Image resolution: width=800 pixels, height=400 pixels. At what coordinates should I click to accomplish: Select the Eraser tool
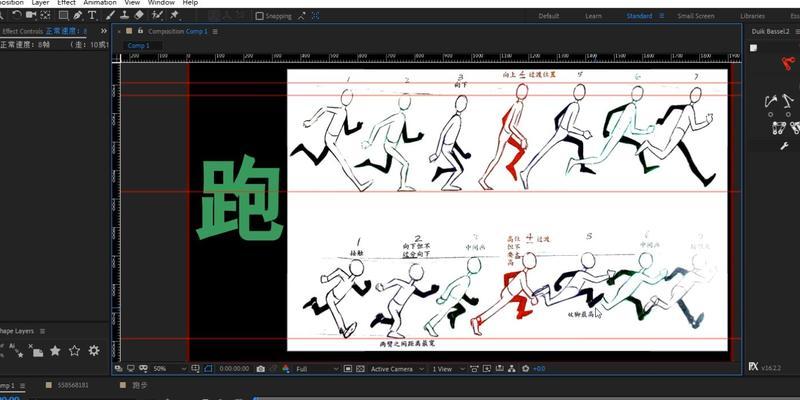139,15
